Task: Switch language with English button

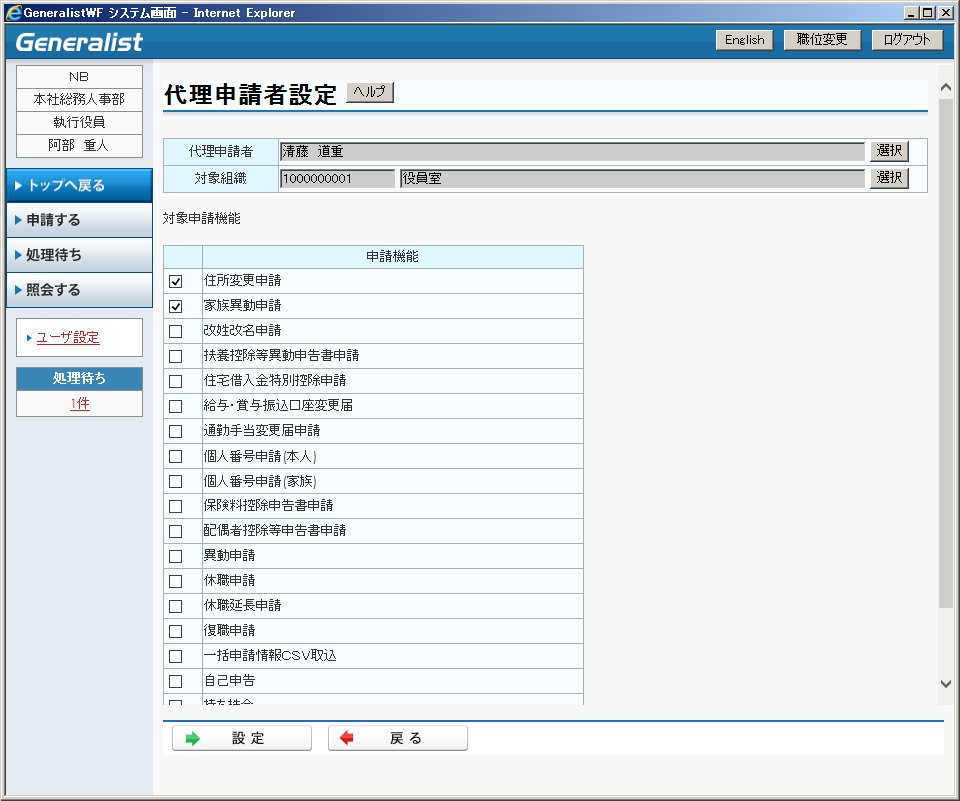Action: click(x=744, y=40)
